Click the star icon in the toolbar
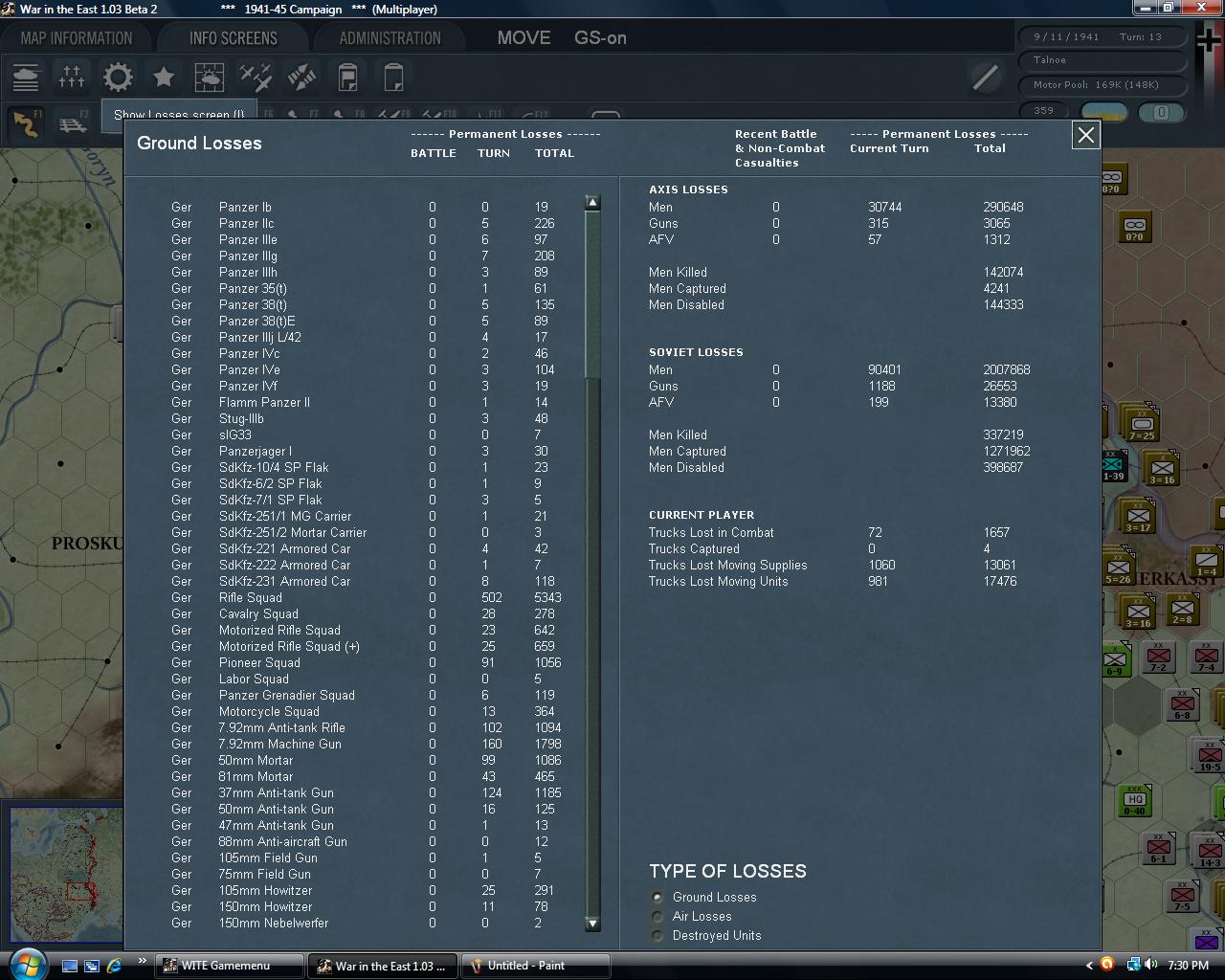This screenshot has width=1225, height=980. pos(164,77)
